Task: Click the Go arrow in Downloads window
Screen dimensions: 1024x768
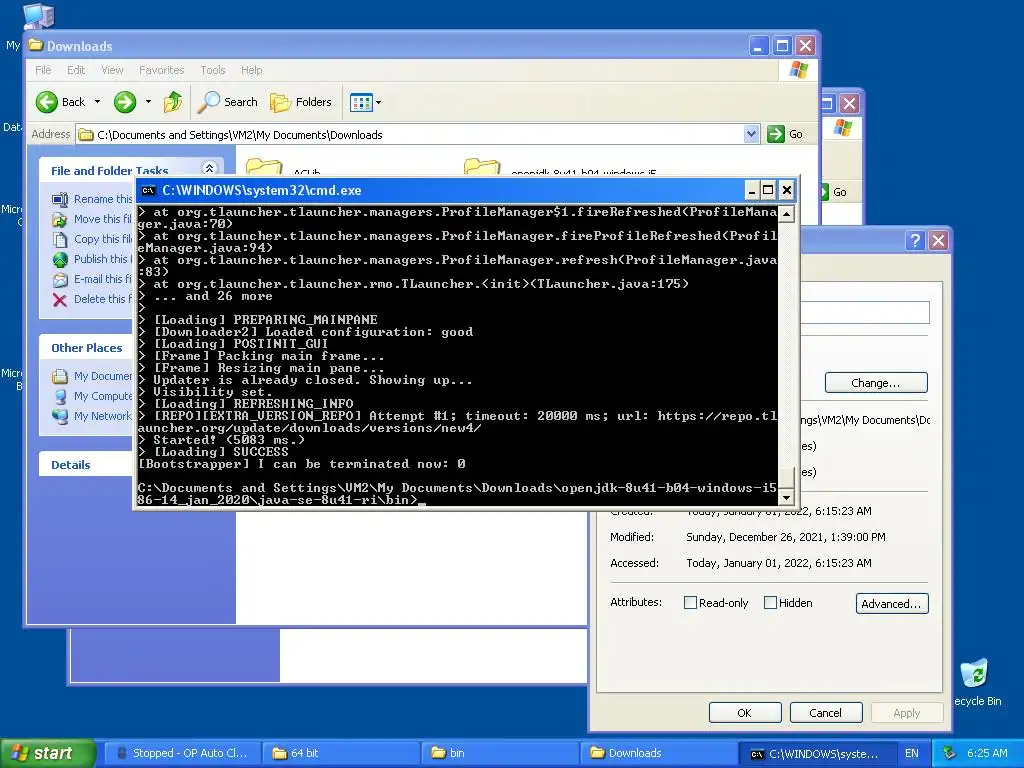Action: coord(776,134)
